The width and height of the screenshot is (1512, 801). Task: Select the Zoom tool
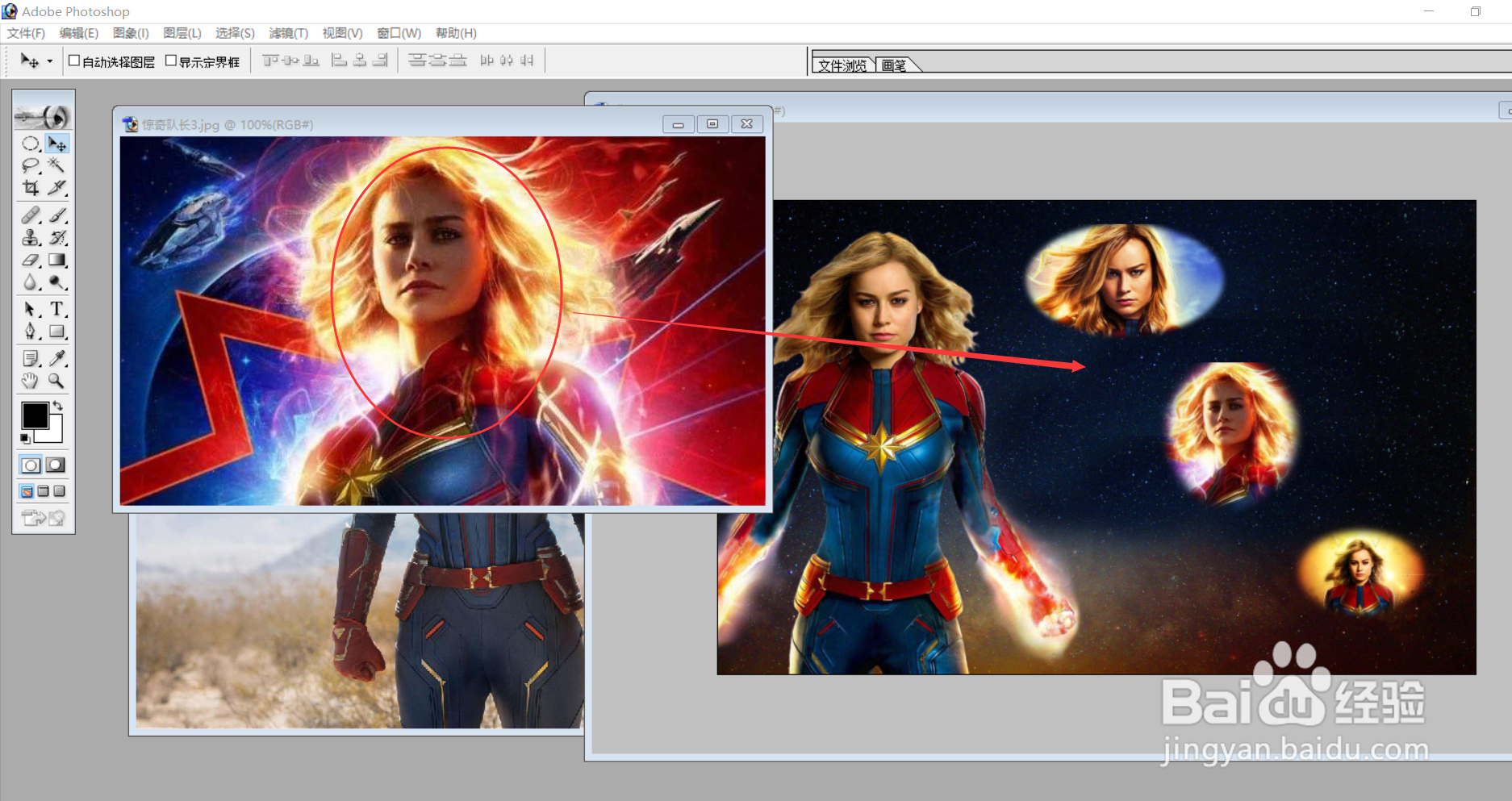(56, 381)
